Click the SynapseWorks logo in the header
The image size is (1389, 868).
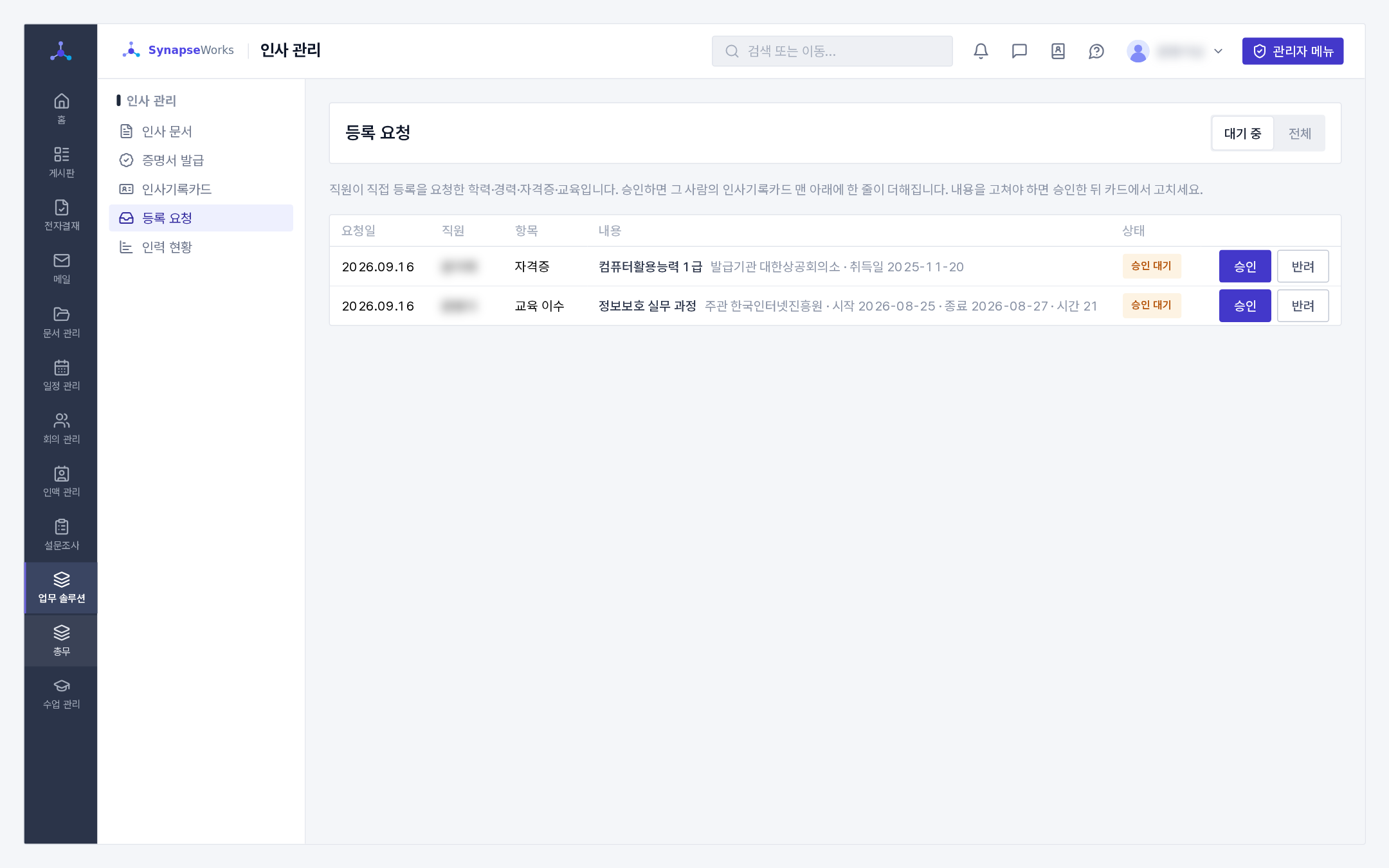point(178,50)
